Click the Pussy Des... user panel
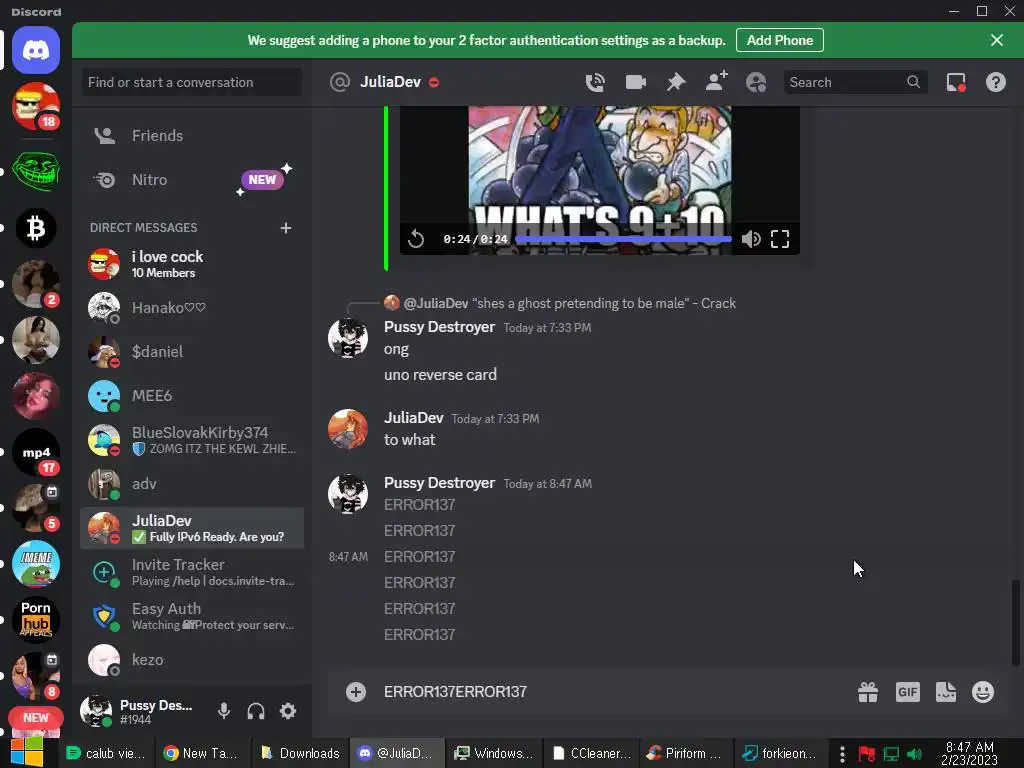 tap(139, 711)
